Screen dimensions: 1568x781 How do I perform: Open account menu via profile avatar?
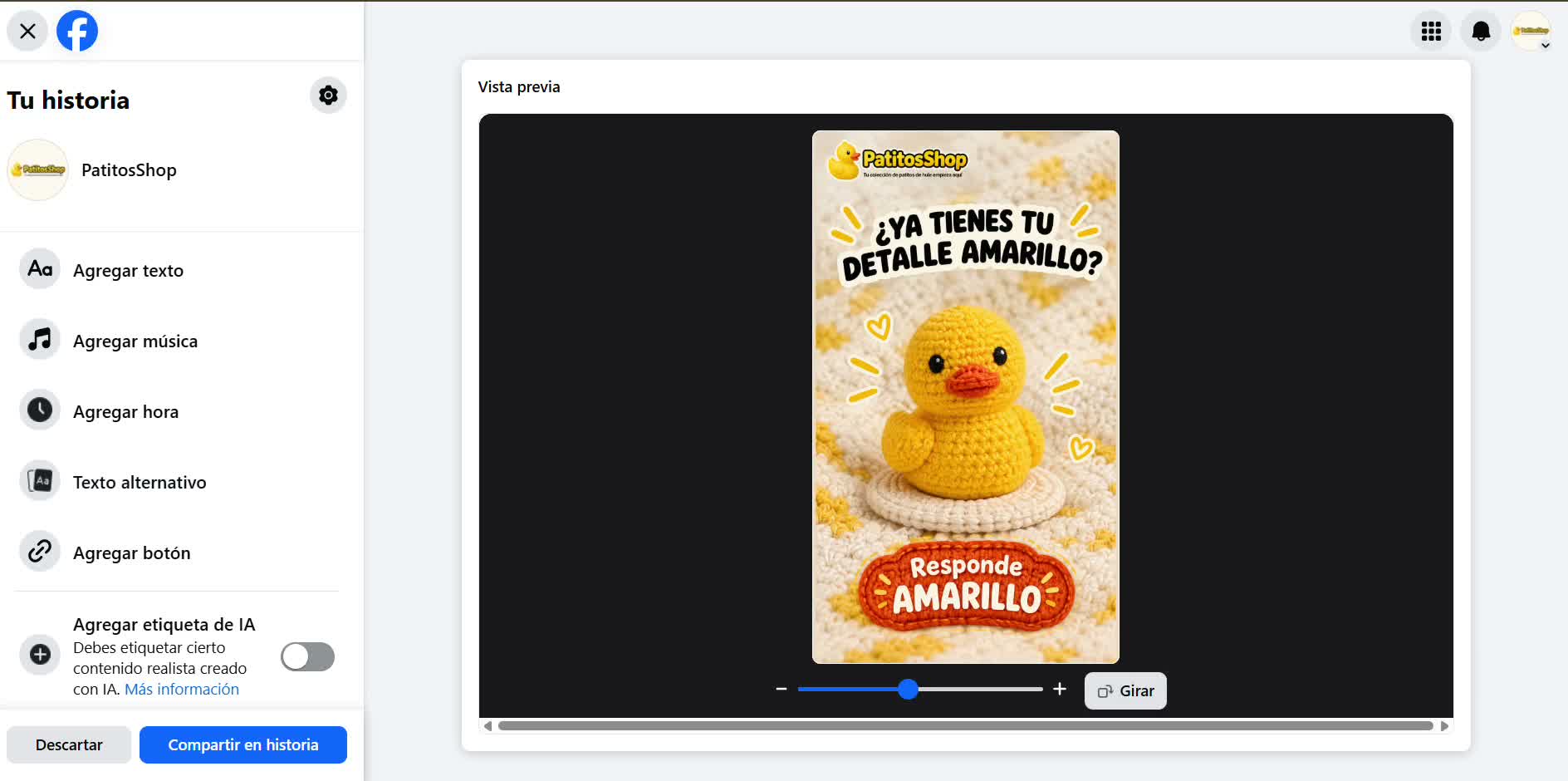tap(1531, 32)
